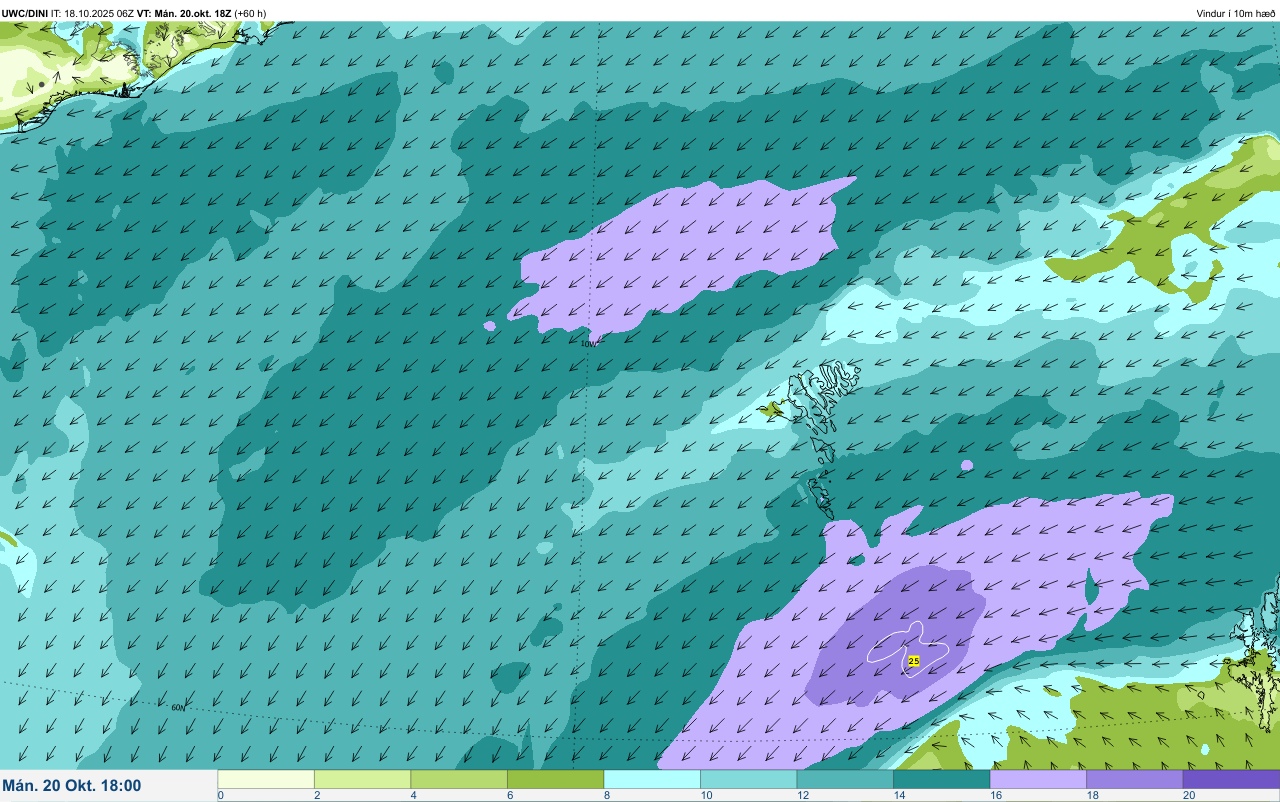
Task: Pick the 12–14 teal legend swatch
Action: point(845,779)
